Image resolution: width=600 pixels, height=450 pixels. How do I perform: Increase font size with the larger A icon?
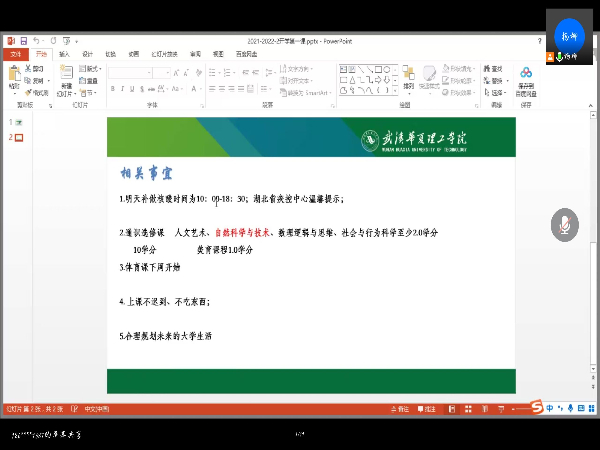[x=176, y=73]
